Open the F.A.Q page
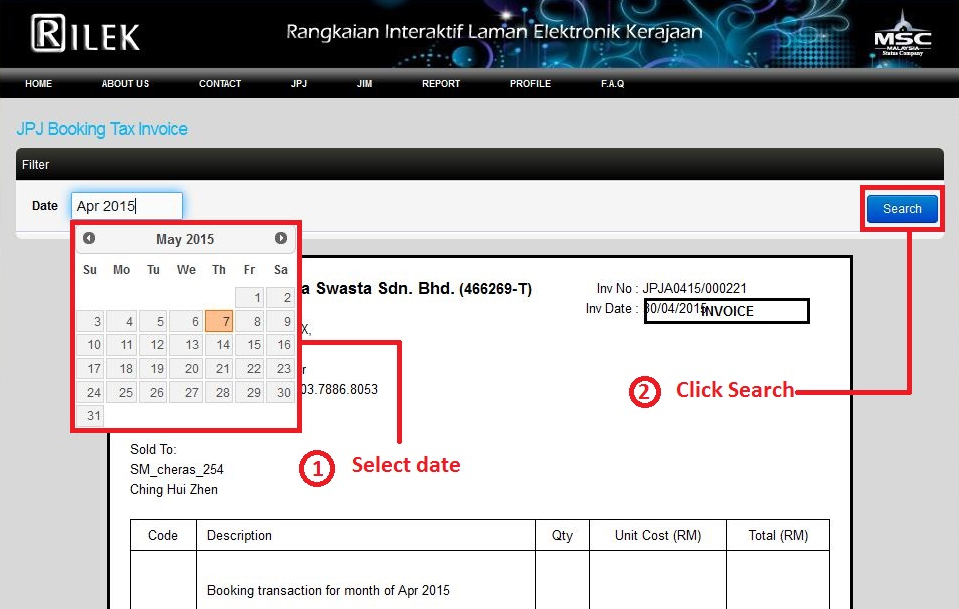959x609 pixels. tap(612, 84)
